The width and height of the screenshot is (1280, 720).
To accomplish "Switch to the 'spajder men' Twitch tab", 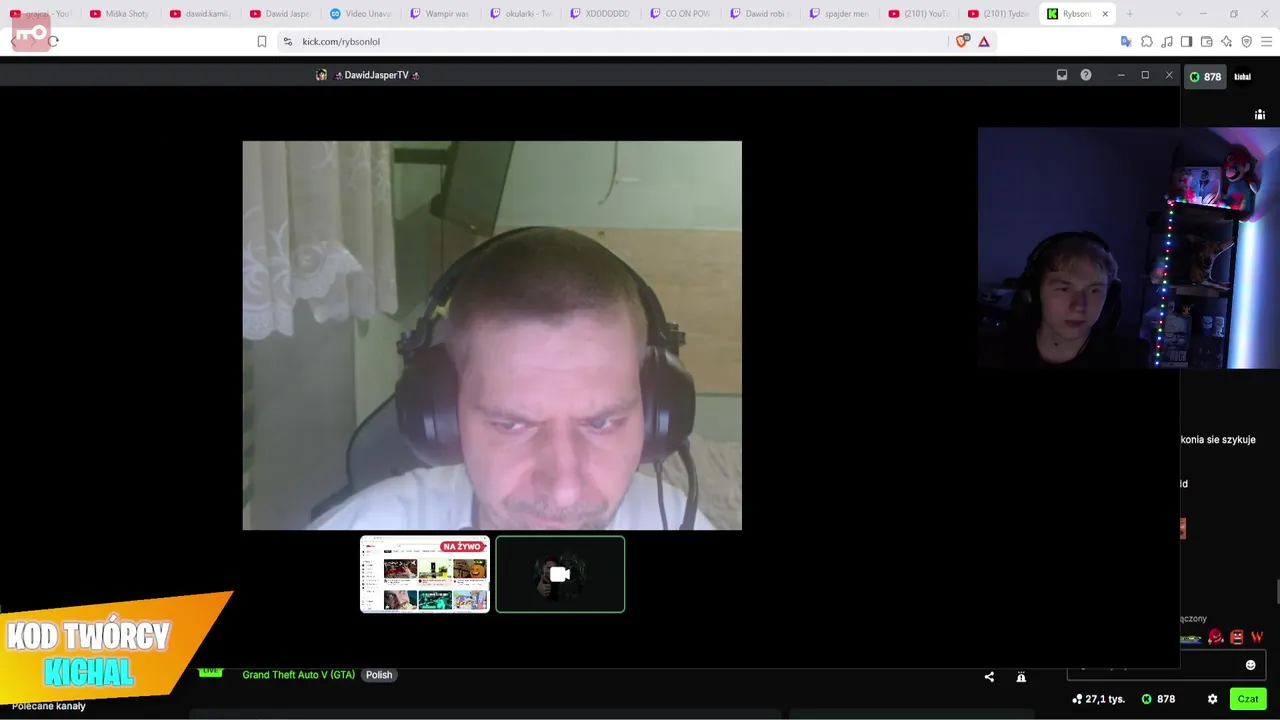I will 840,14.
